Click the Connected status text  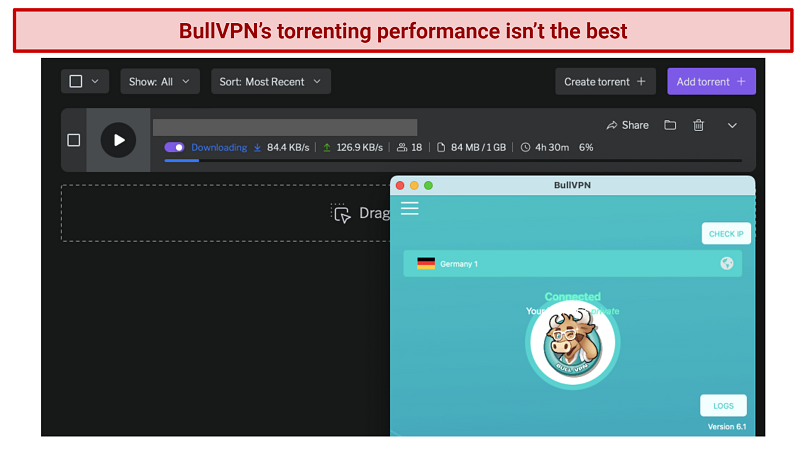point(573,296)
